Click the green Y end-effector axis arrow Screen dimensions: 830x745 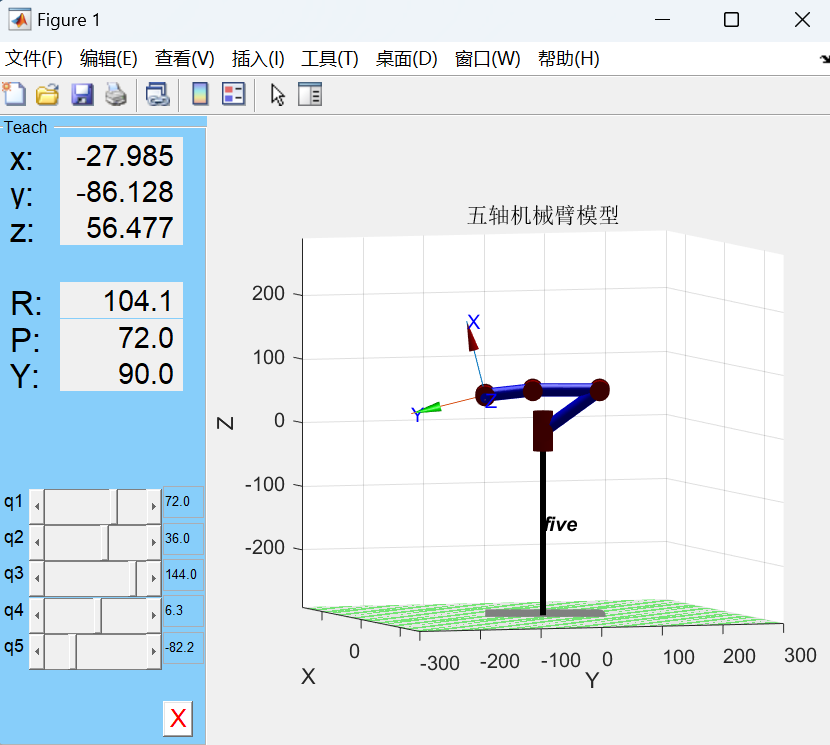(x=429, y=408)
